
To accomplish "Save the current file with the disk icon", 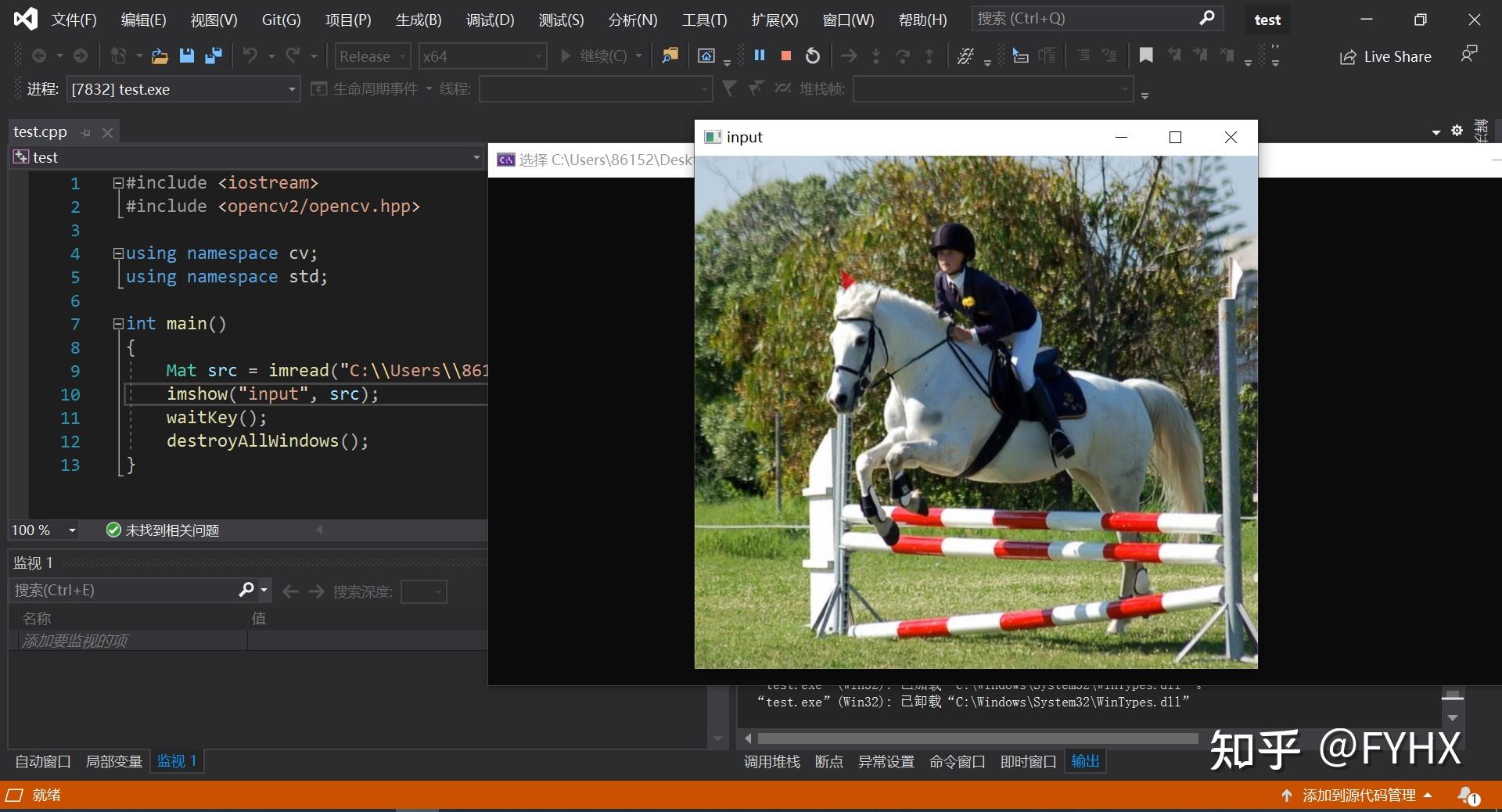I will [x=186, y=56].
